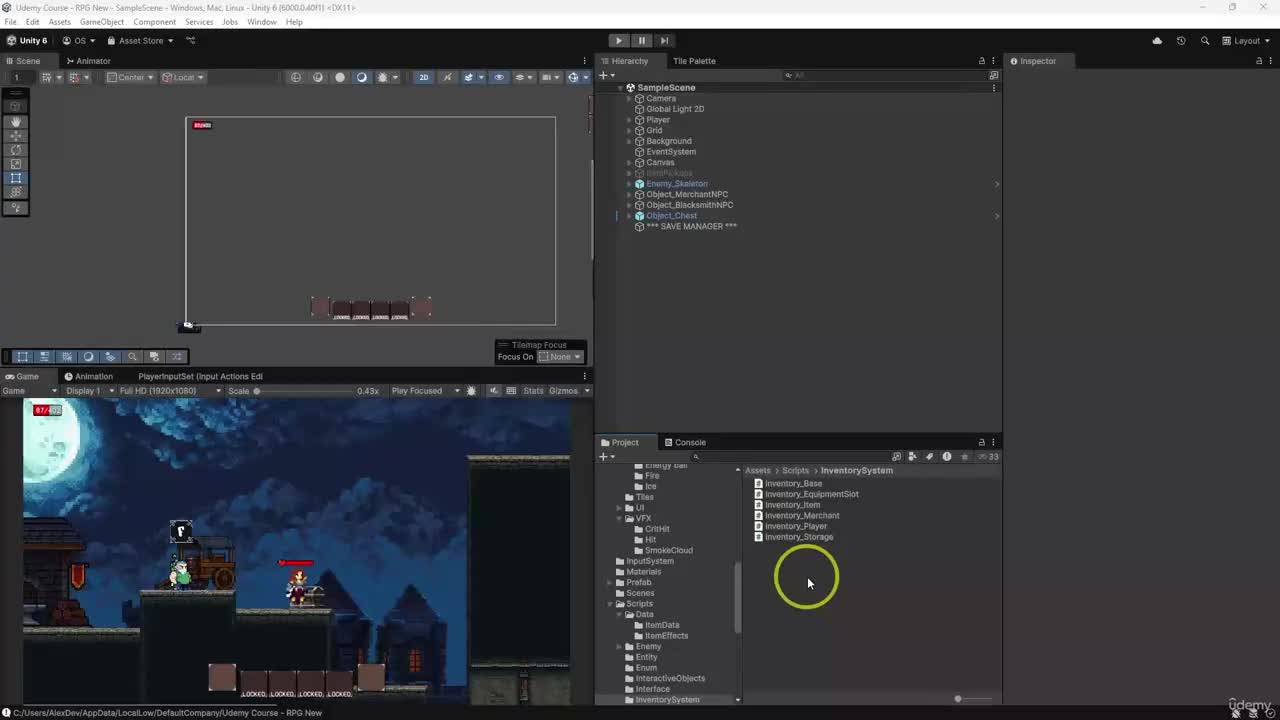
Task: Select the Move tool in Scene tools
Action: 16,135
